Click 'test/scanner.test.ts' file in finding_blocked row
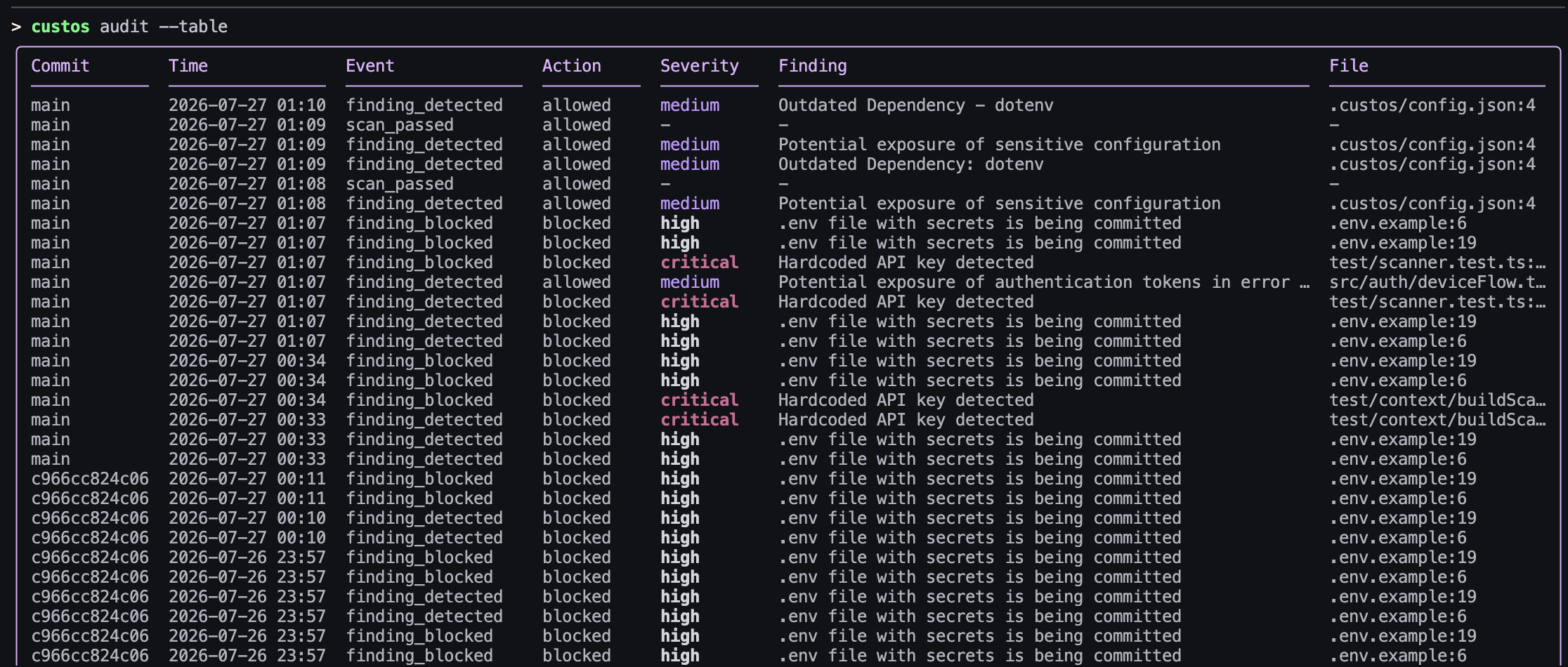The height and width of the screenshot is (667, 1568). pos(1437,263)
